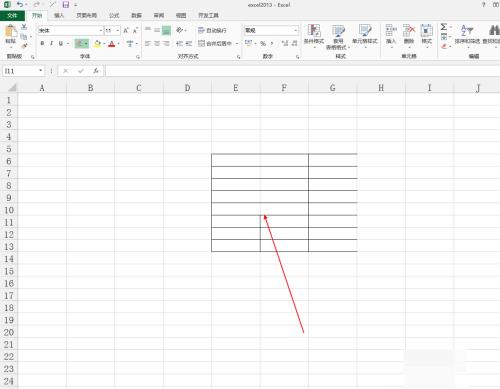The image size is (500, 389).
Task: Click the Delete cells (删除) button
Action: tap(409, 36)
